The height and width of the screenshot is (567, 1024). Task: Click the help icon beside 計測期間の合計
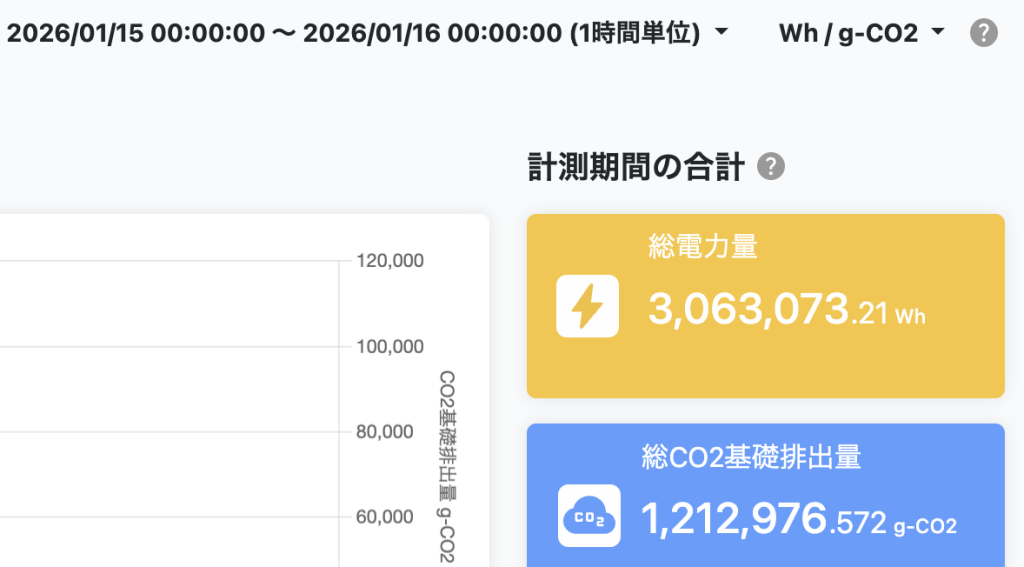pyautogui.click(x=770, y=167)
